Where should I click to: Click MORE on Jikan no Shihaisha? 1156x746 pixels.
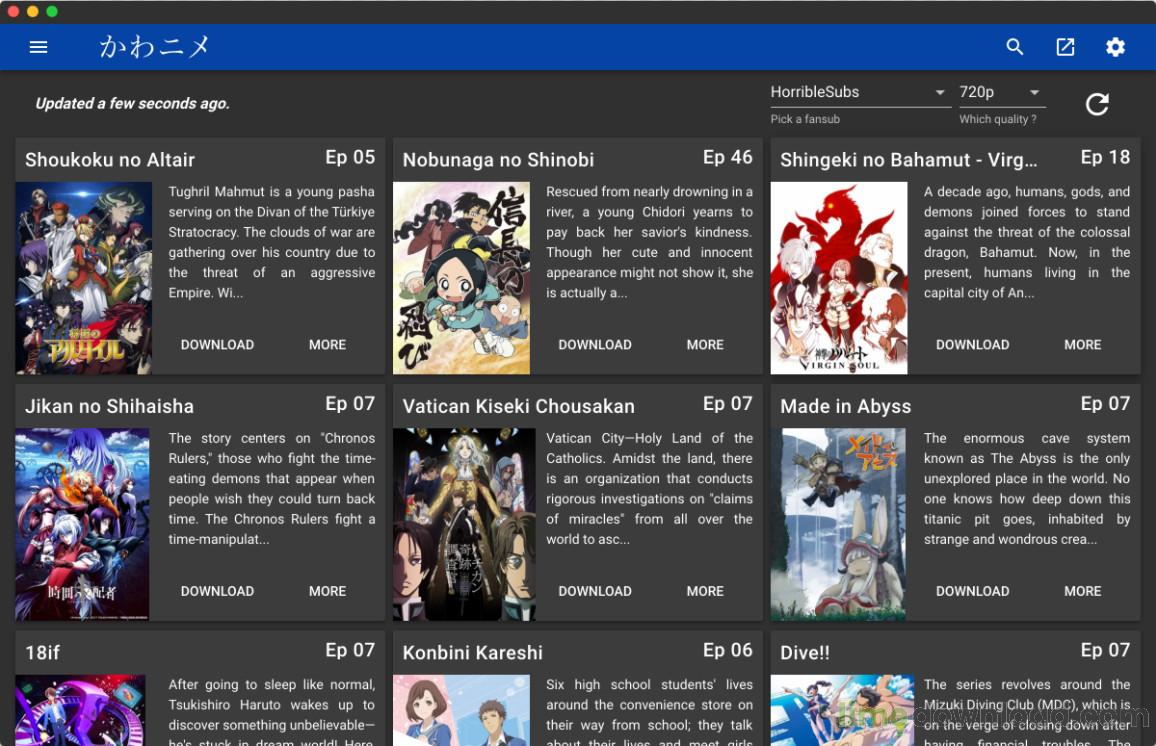(327, 591)
